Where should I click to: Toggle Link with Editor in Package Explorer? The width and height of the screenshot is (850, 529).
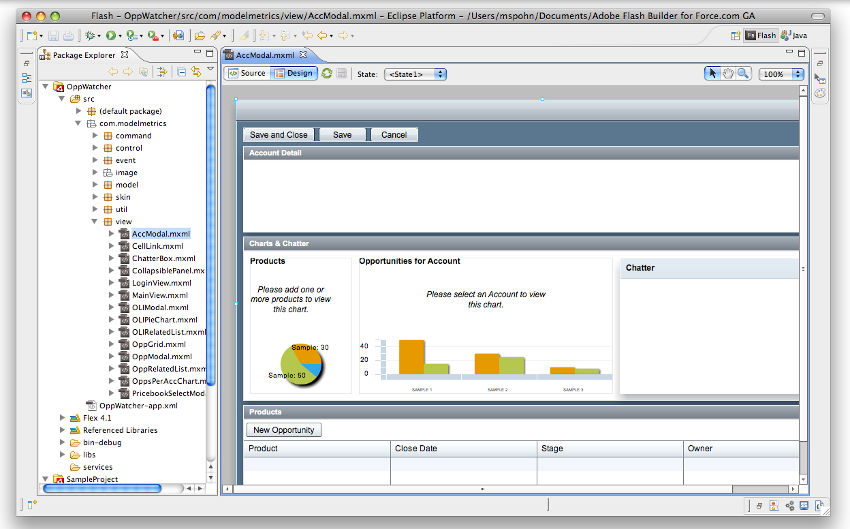pyautogui.click(x=196, y=72)
